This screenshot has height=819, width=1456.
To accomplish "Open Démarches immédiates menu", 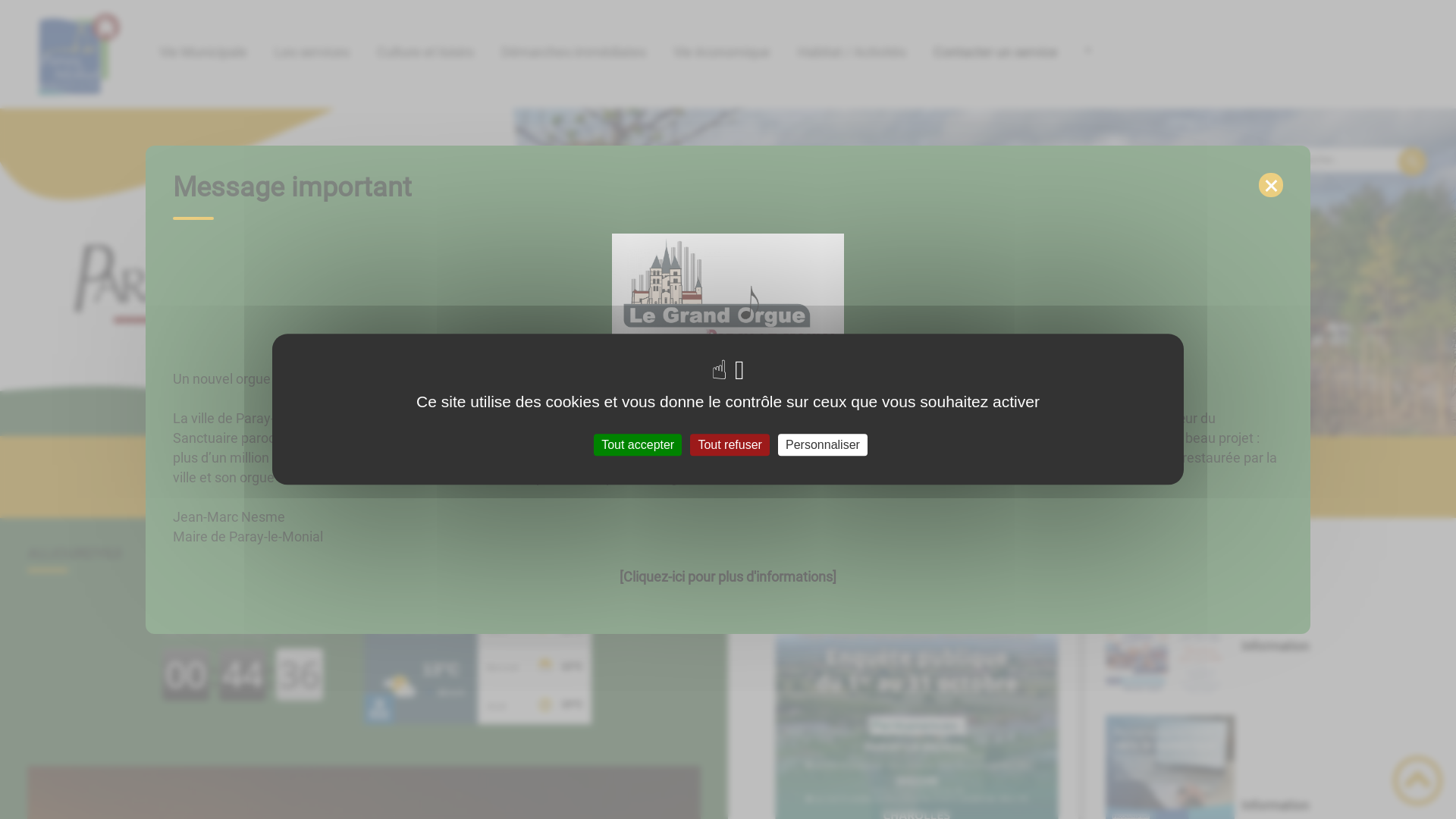I will (x=573, y=52).
